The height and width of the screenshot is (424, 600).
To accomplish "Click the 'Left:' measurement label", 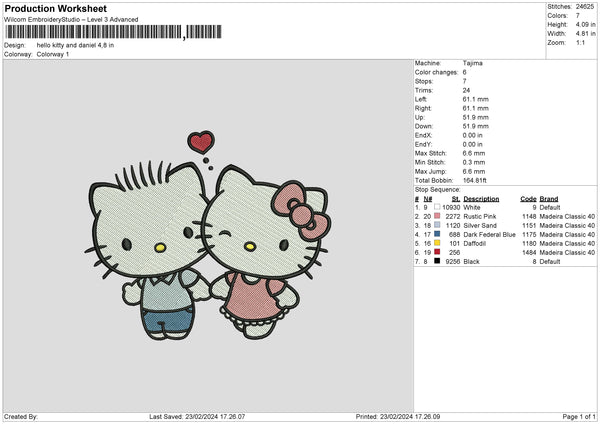I will [x=421, y=99].
